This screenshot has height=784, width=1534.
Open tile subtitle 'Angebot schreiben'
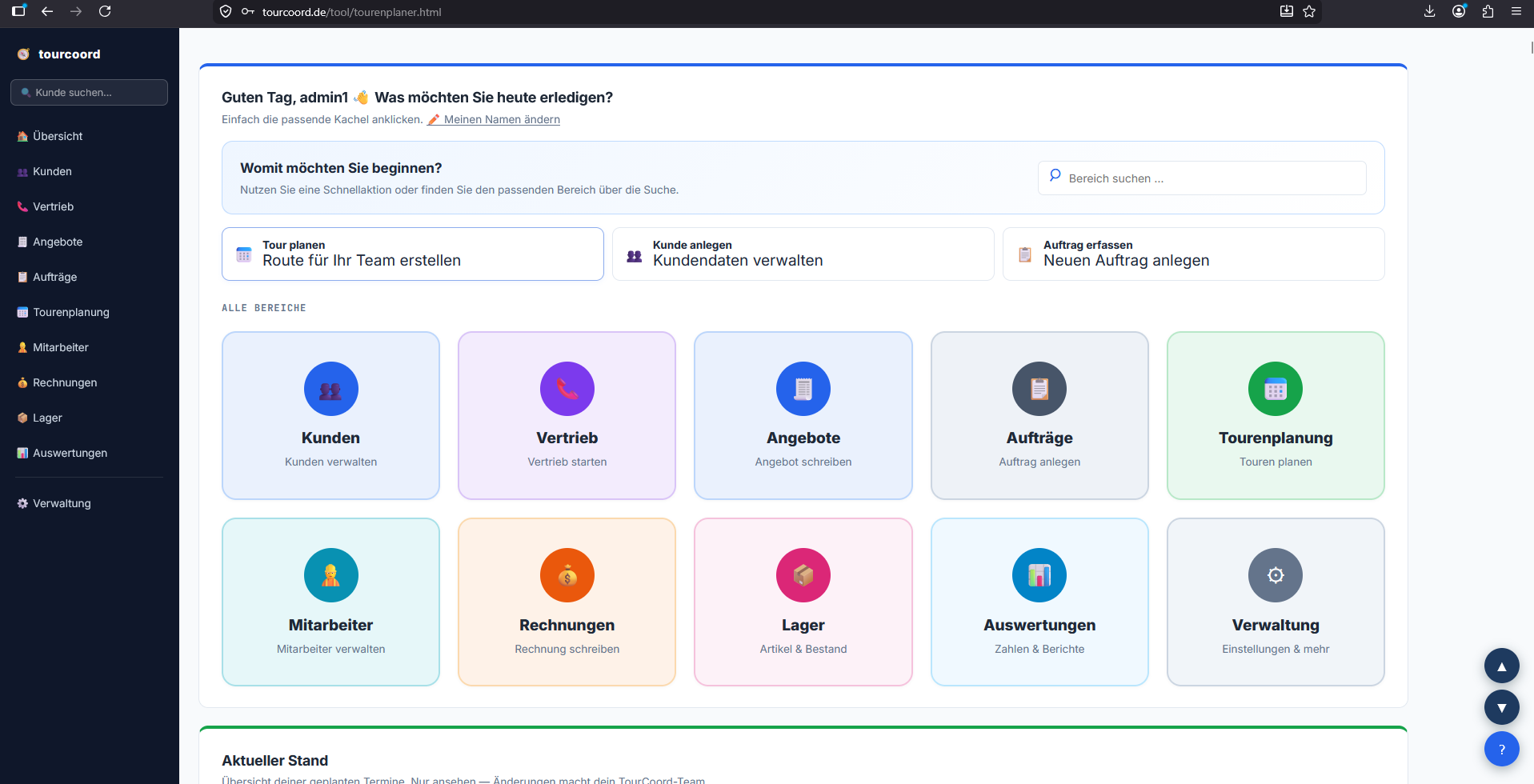[803, 462]
